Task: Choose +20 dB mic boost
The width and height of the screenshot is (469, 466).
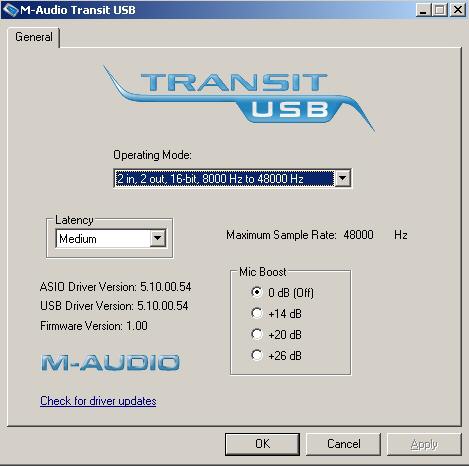Action: point(257,334)
